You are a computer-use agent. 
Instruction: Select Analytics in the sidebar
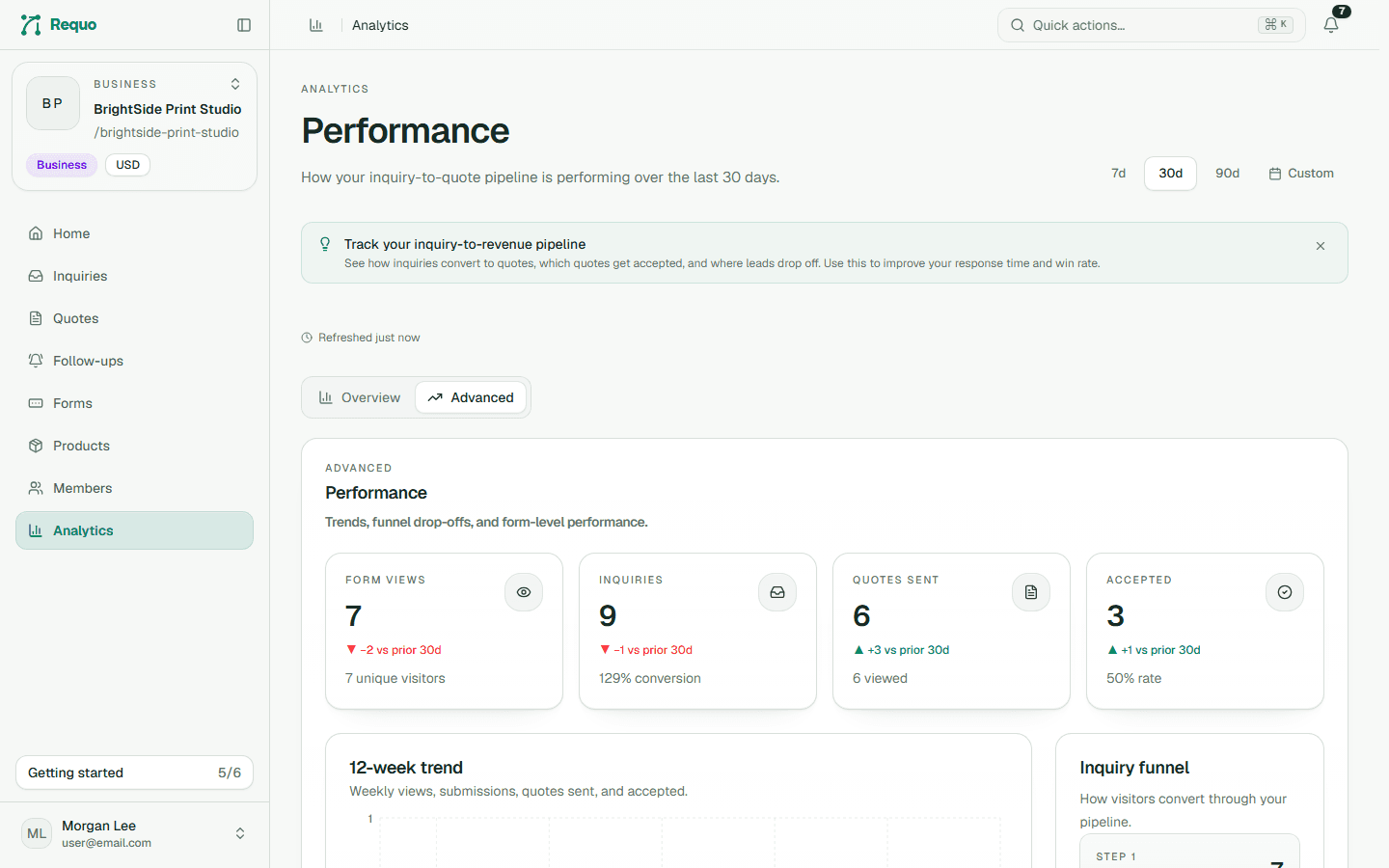coord(134,530)
